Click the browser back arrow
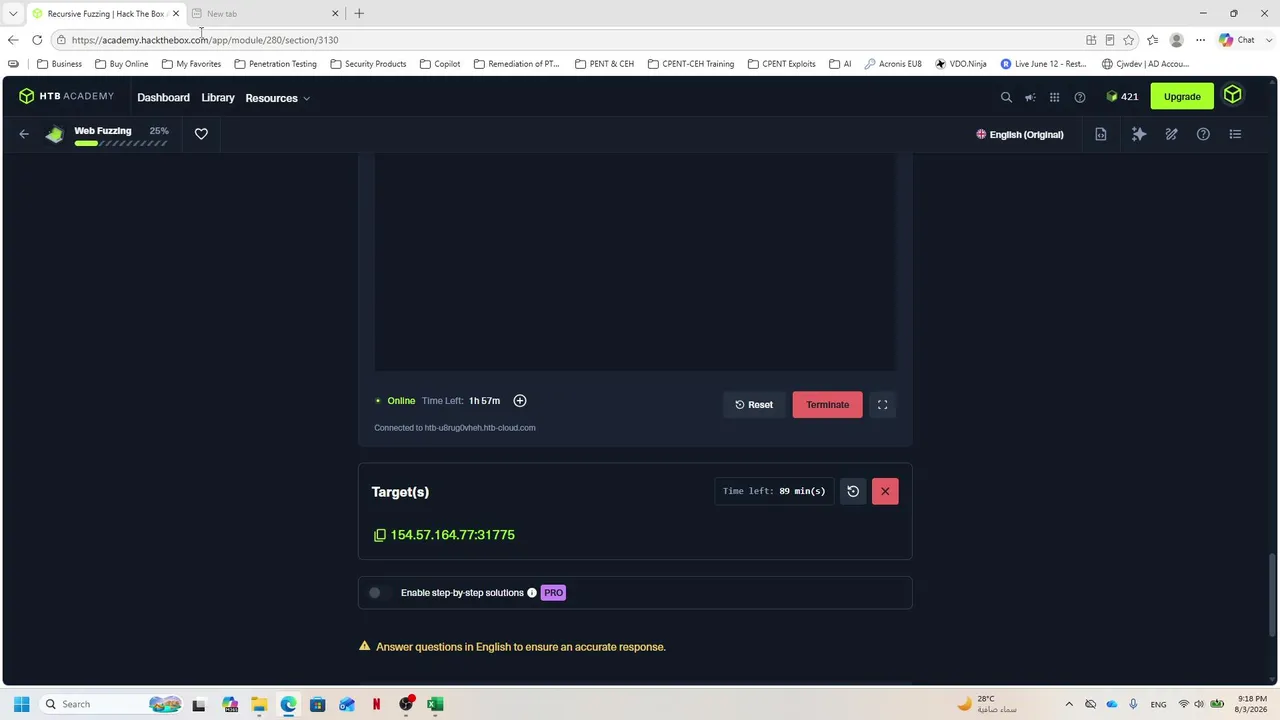Image resolution: width=1280 pixels, height=720 pixels. [x=12, y=40]
